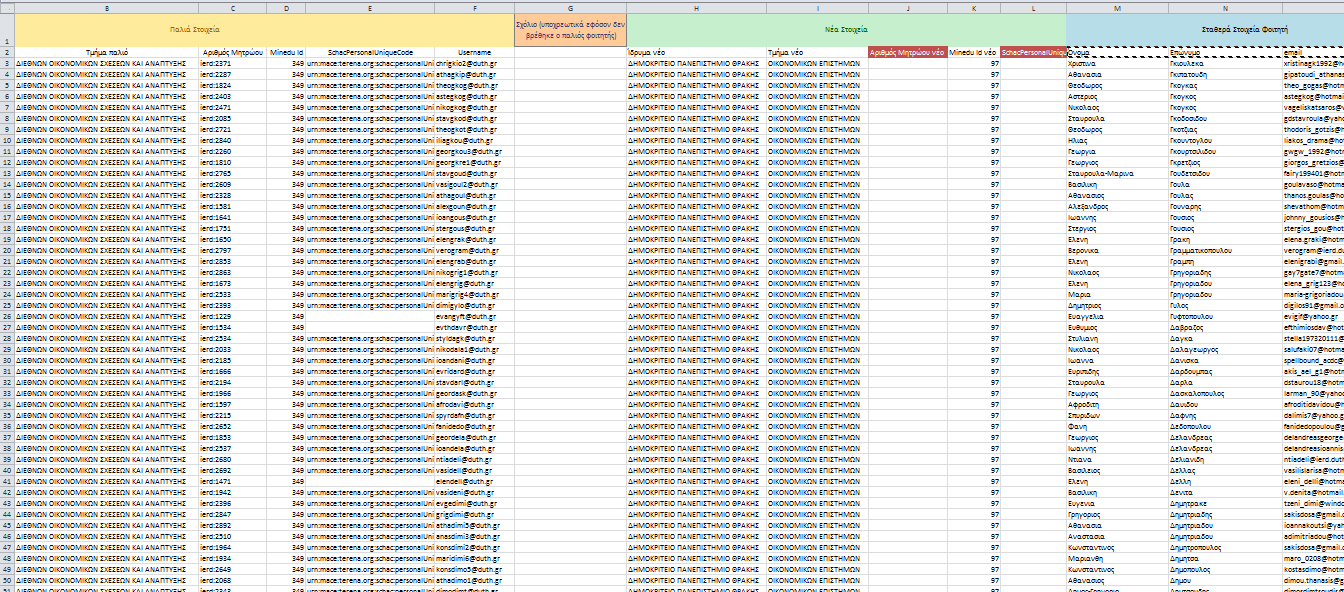Select column F header letter

click(475, 7)
